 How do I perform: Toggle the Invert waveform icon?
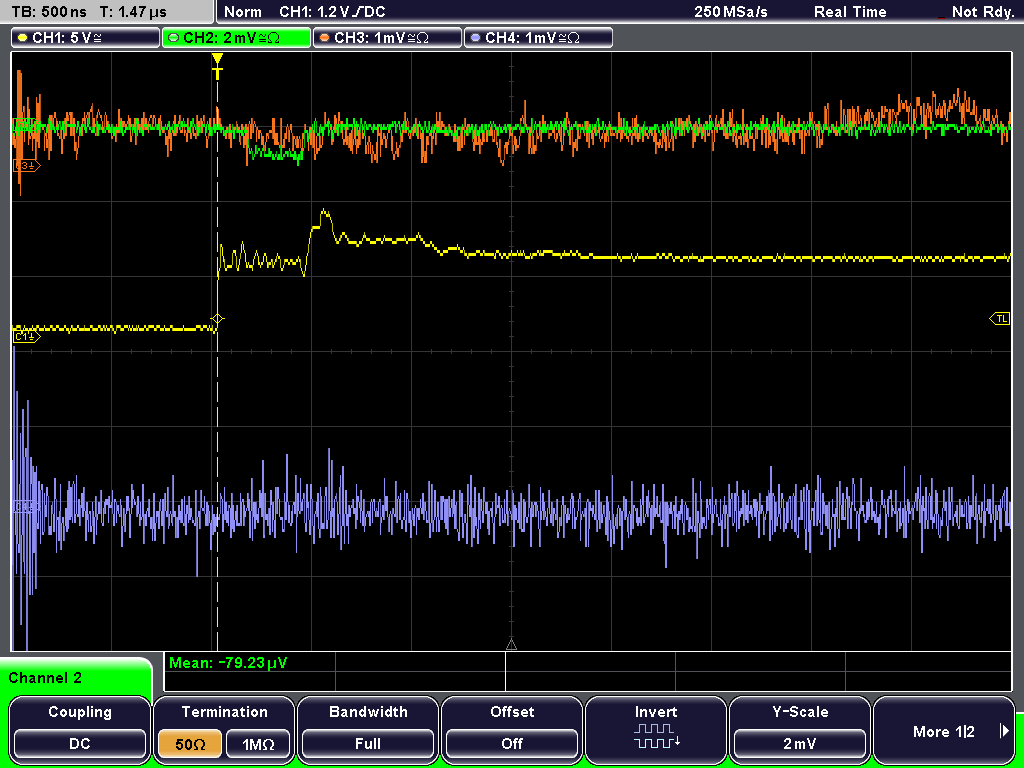656,735
